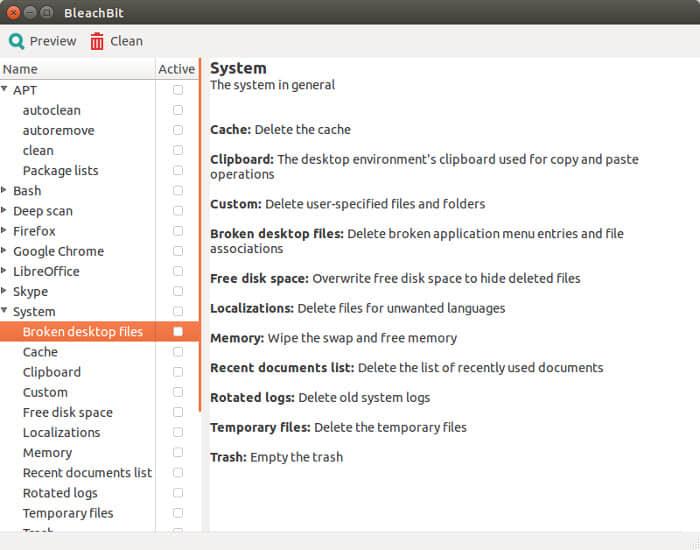This screenshot has height=550, width=700.
Task: Enable the autoclean checkbox
Action: [x=178, y=110]
